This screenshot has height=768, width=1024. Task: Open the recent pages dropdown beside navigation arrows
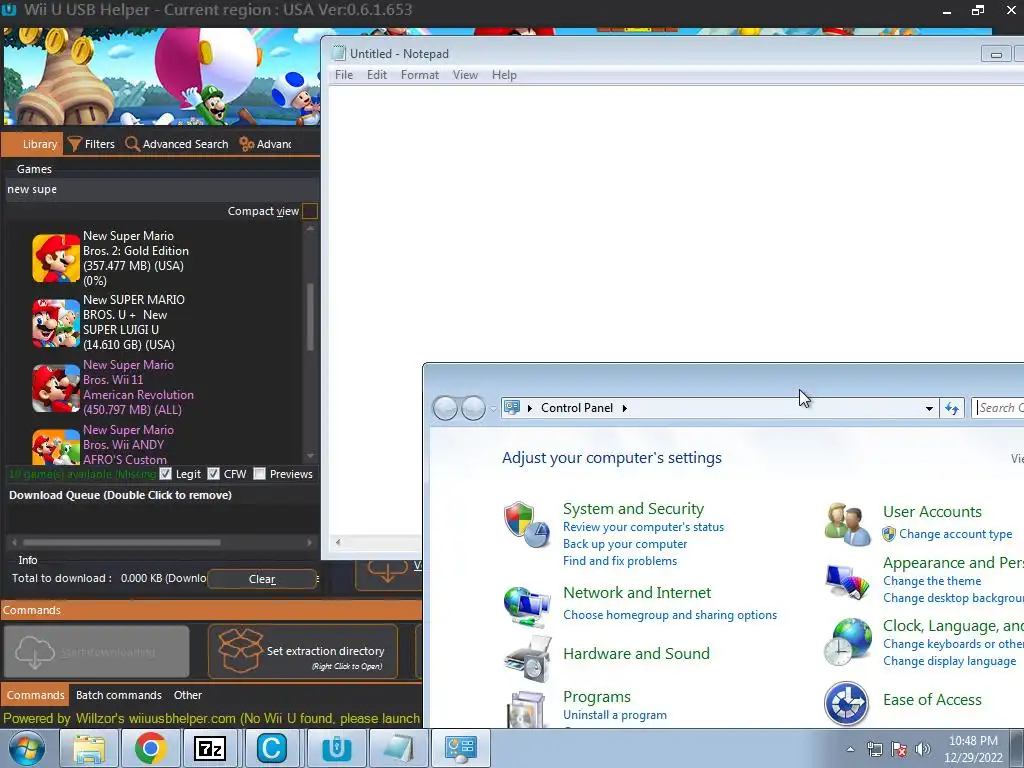492,409
